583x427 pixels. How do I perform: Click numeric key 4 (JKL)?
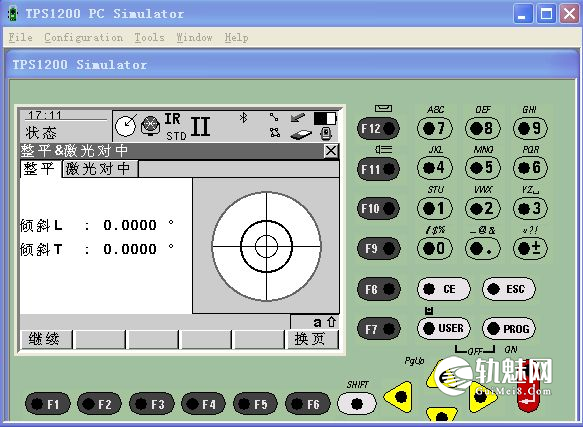point(435,168)
